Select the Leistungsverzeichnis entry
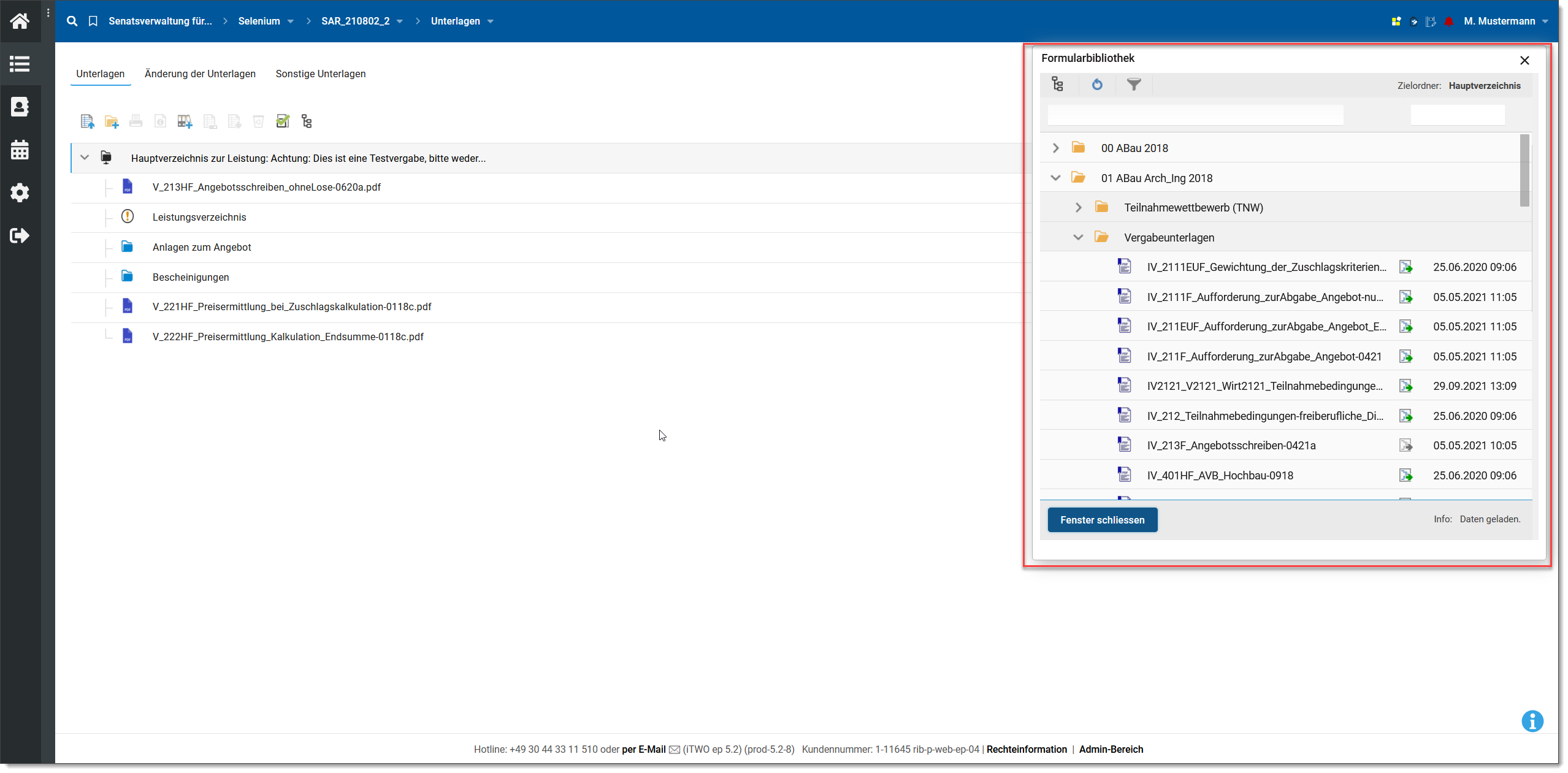 tap(199, 217)
